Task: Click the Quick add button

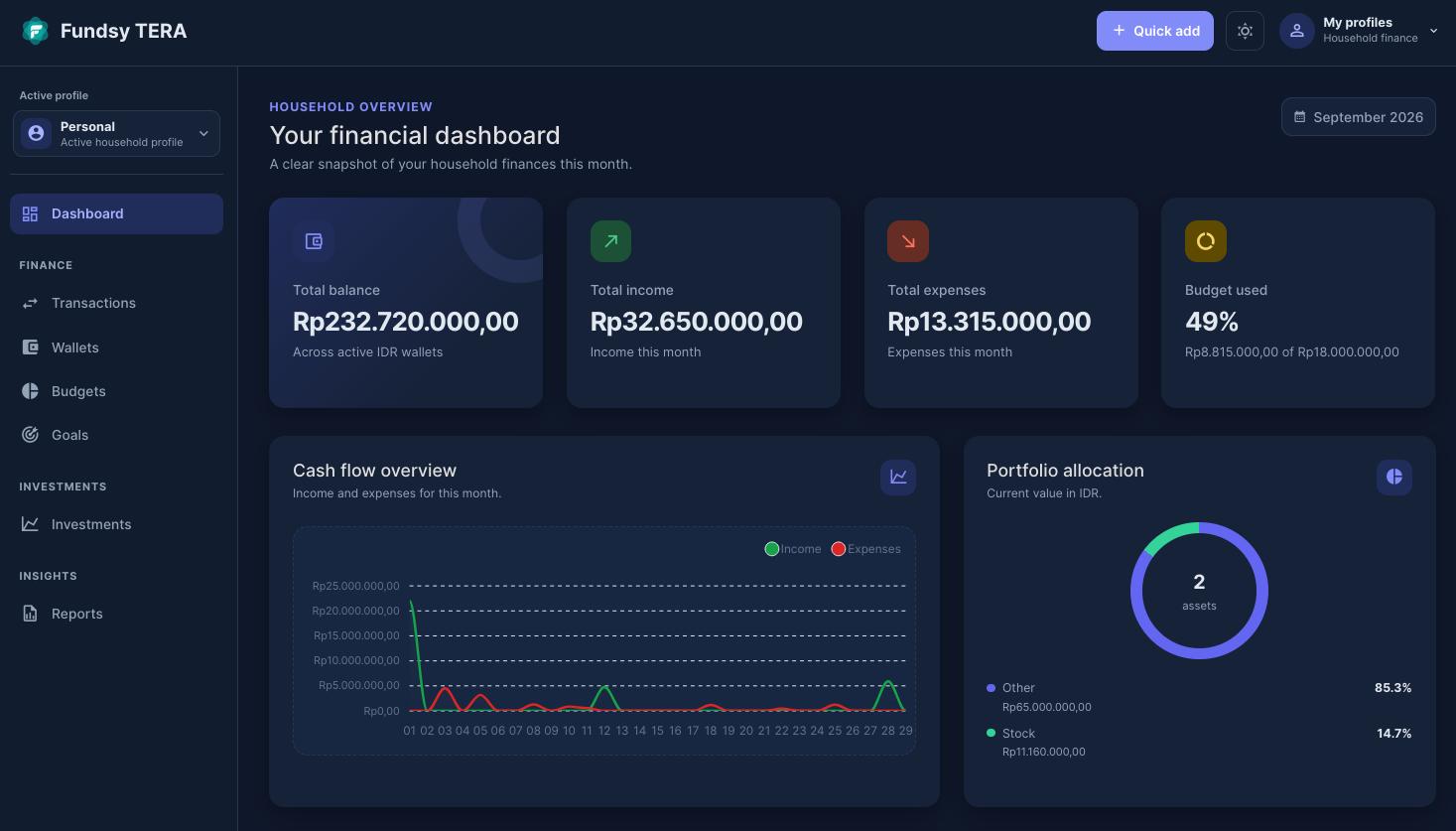Action: pos(1154,31)
